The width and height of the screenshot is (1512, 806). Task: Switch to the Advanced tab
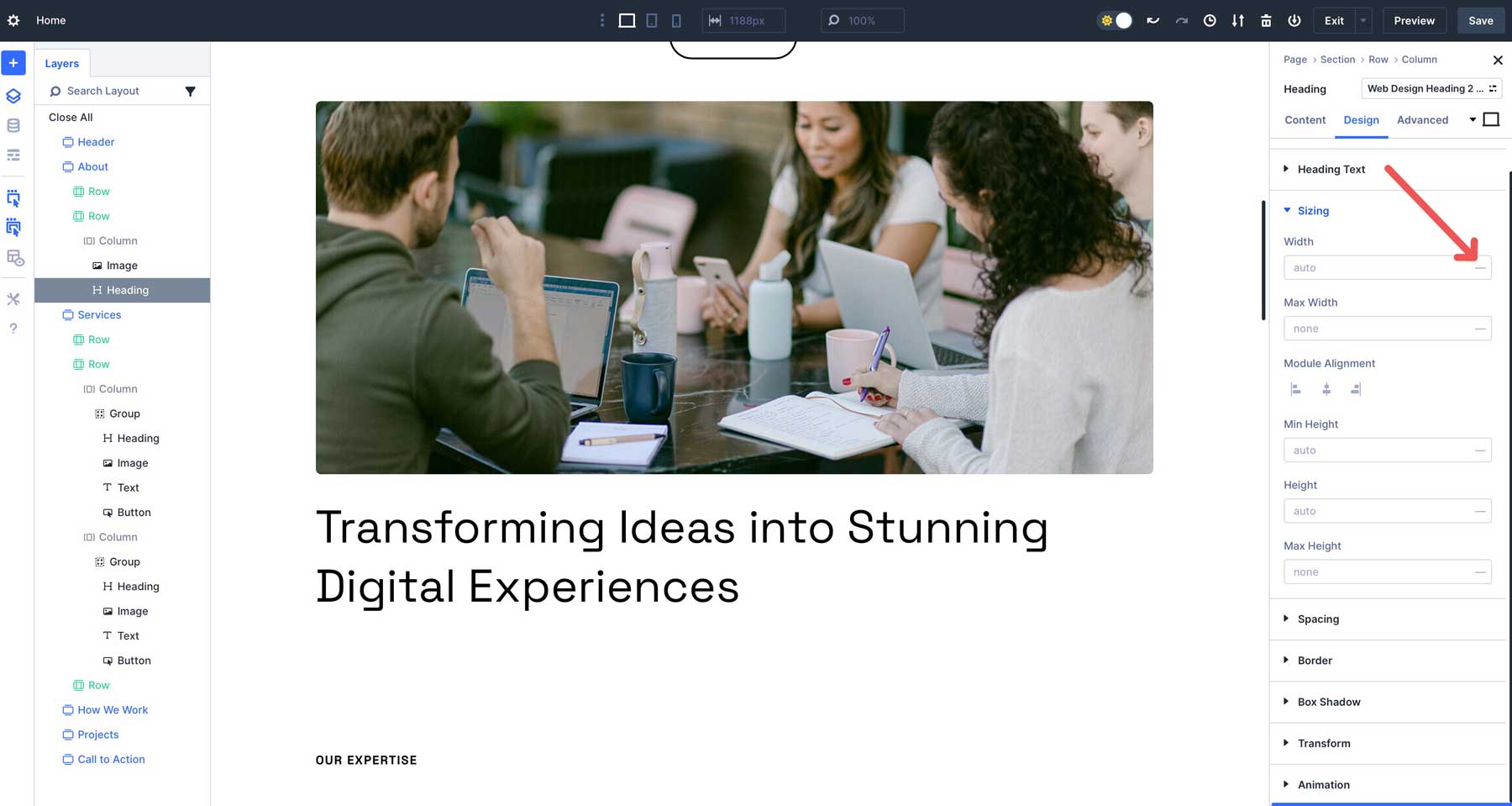pos(1422,120)
